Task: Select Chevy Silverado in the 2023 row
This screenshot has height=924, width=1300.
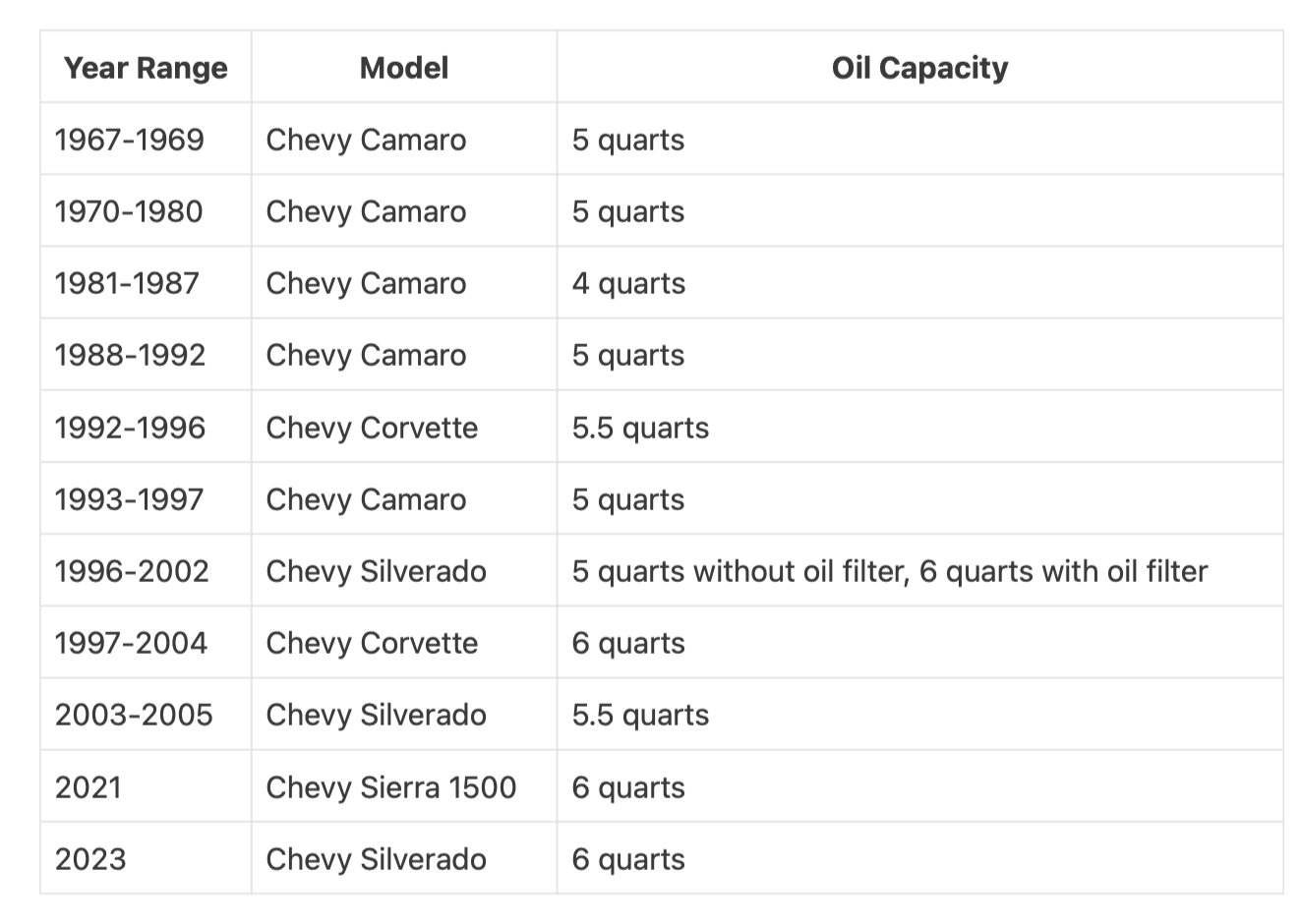Action: click(376, 859)
